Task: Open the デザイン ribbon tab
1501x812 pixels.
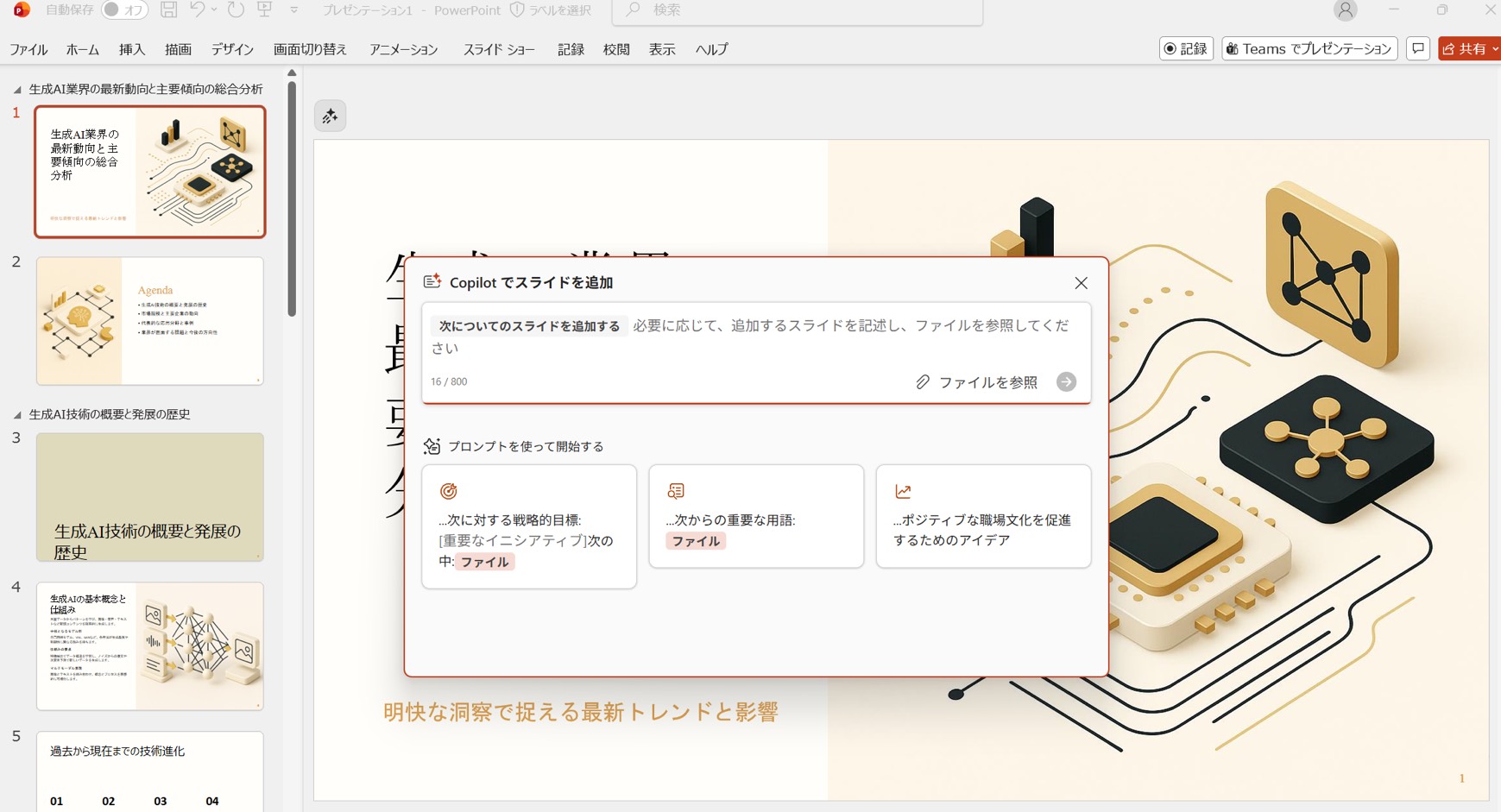Action: click(x=232, y=49)
